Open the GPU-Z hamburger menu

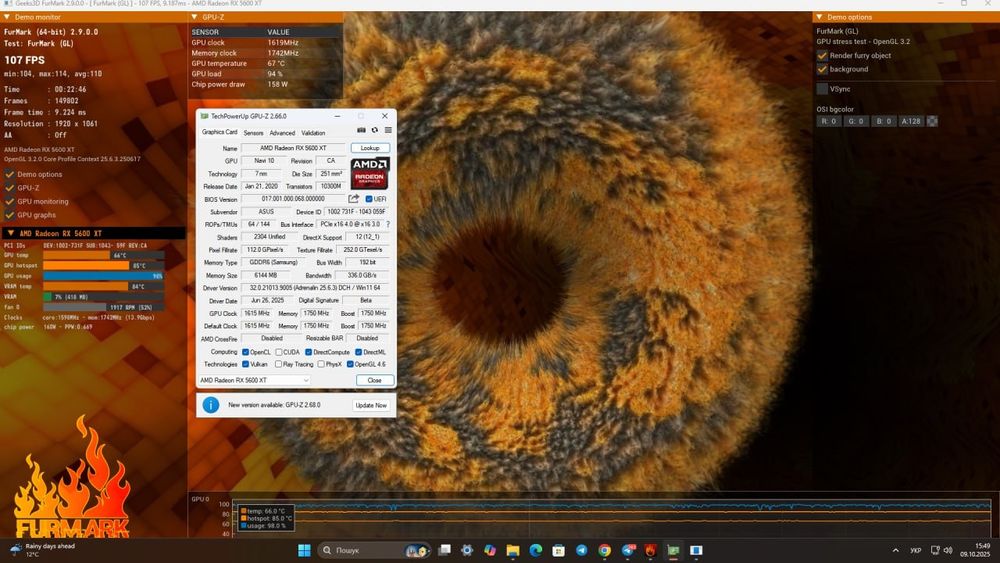click(388, 130)
